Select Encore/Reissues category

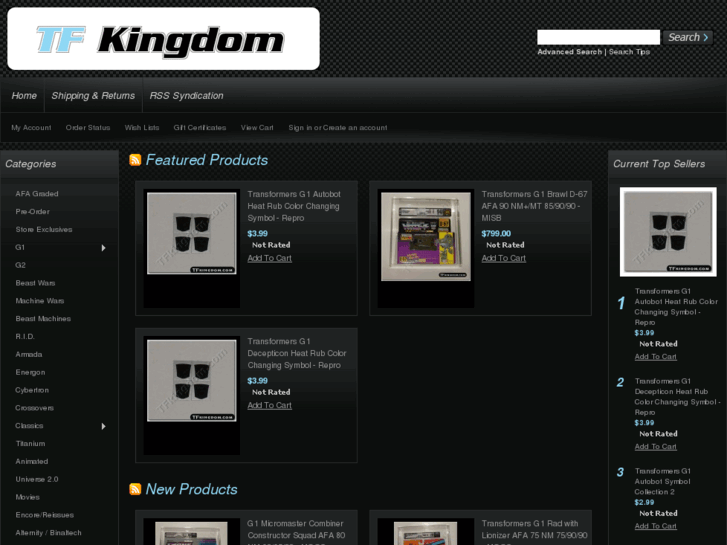[x=45, y=515]
